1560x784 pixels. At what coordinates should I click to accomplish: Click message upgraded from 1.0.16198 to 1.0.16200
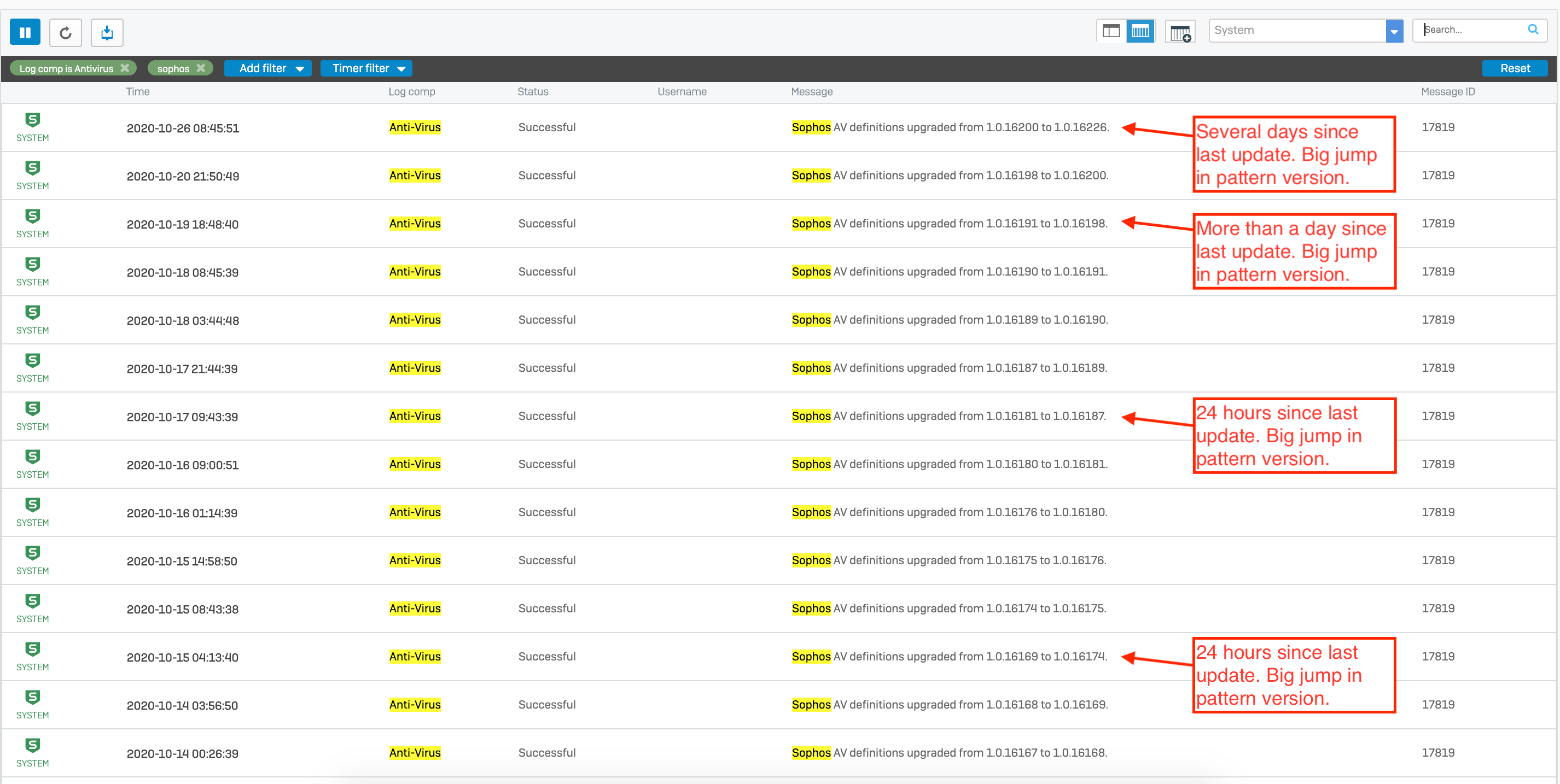[950, 175]
